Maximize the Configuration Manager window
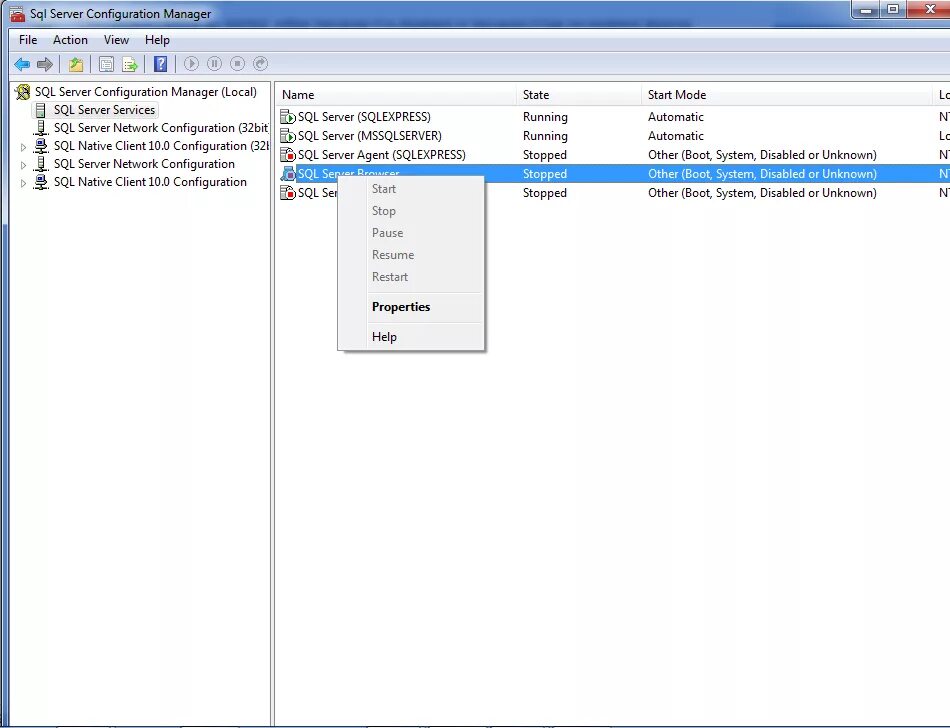This screenshot has width=950, height=728. pyautogui.click(x=893, y=10)
